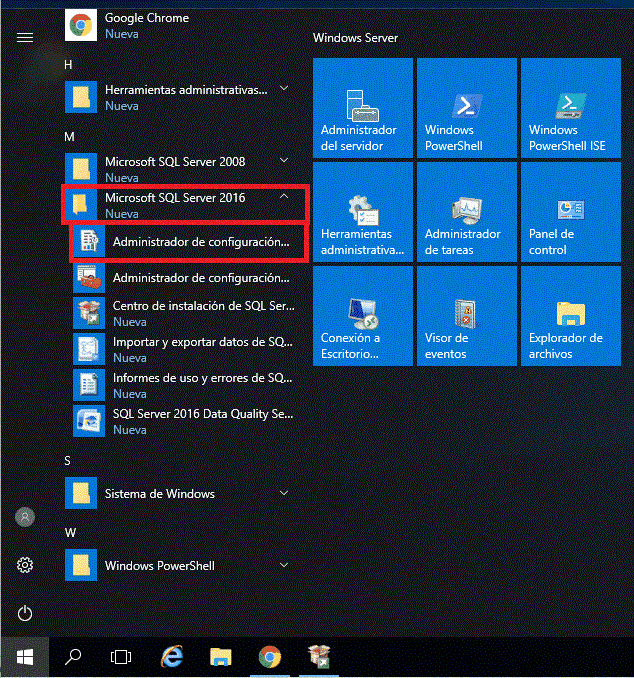Expand the start menu hamburger icon
This screenshot has height=678, width=634.
click(x=25, y=38)
